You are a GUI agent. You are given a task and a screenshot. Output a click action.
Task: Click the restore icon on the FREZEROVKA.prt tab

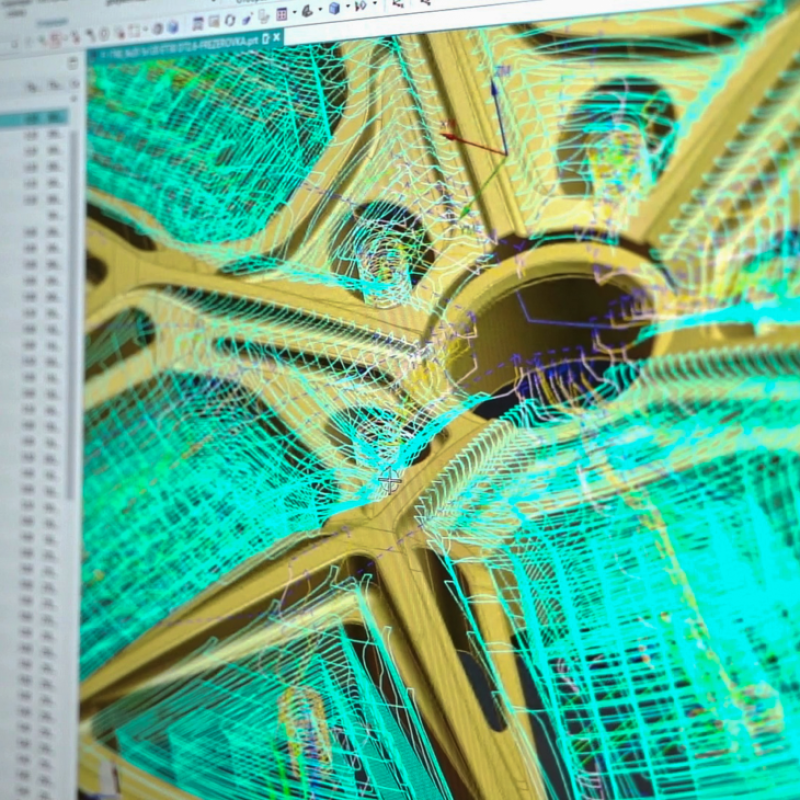265,38
